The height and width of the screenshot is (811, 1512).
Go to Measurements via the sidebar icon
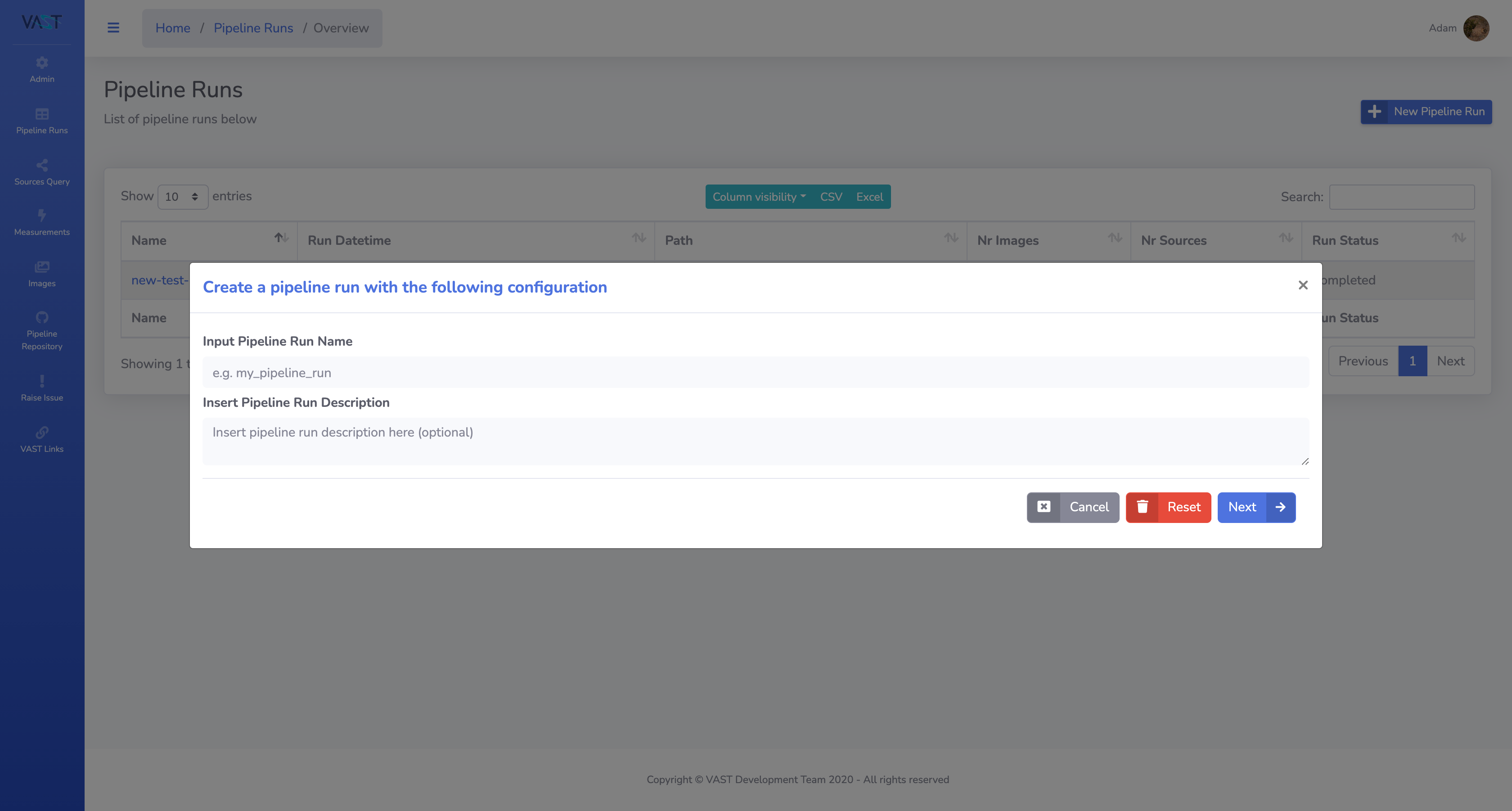(42, 222)
